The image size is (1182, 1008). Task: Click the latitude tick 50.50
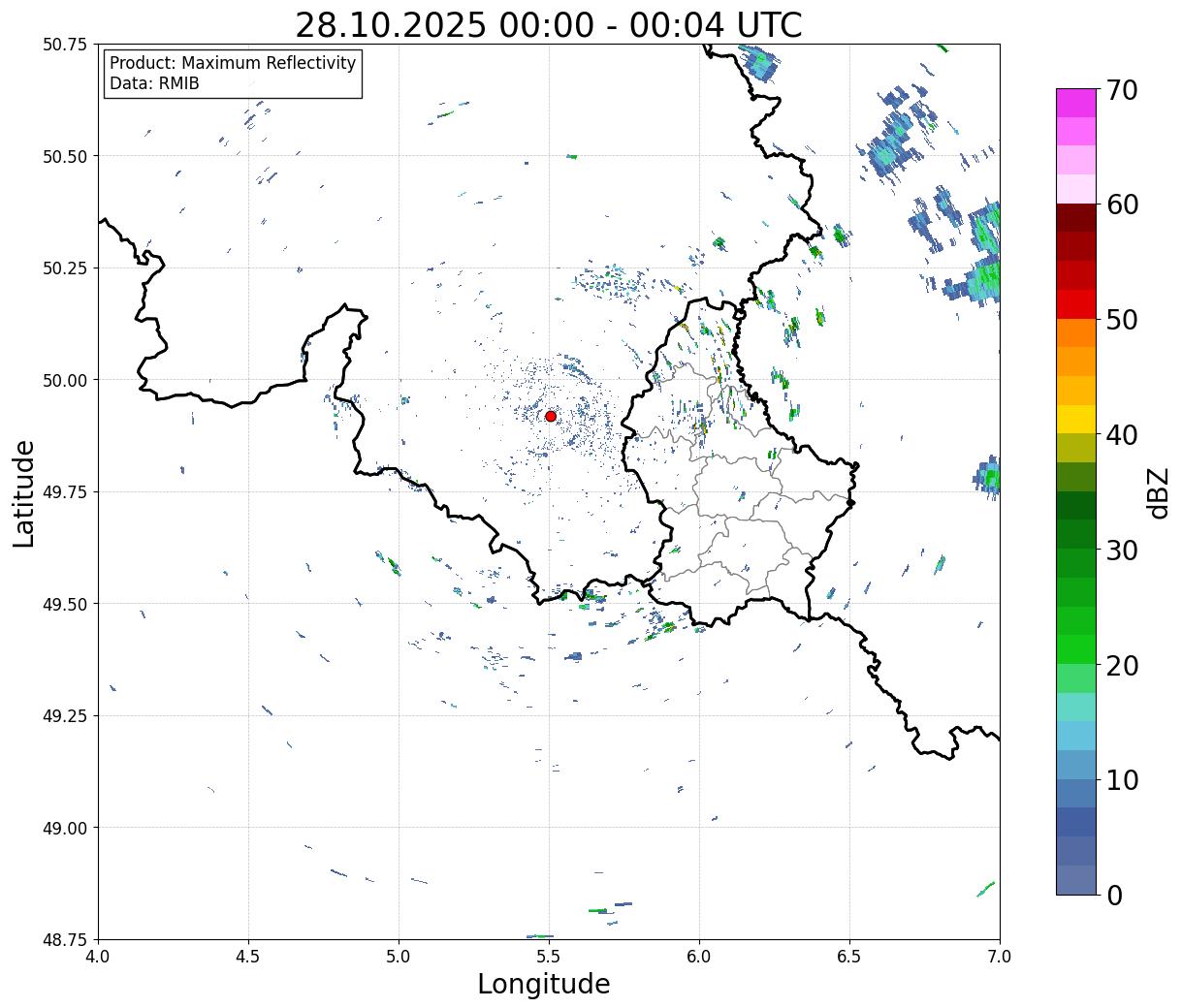point(65,156)
